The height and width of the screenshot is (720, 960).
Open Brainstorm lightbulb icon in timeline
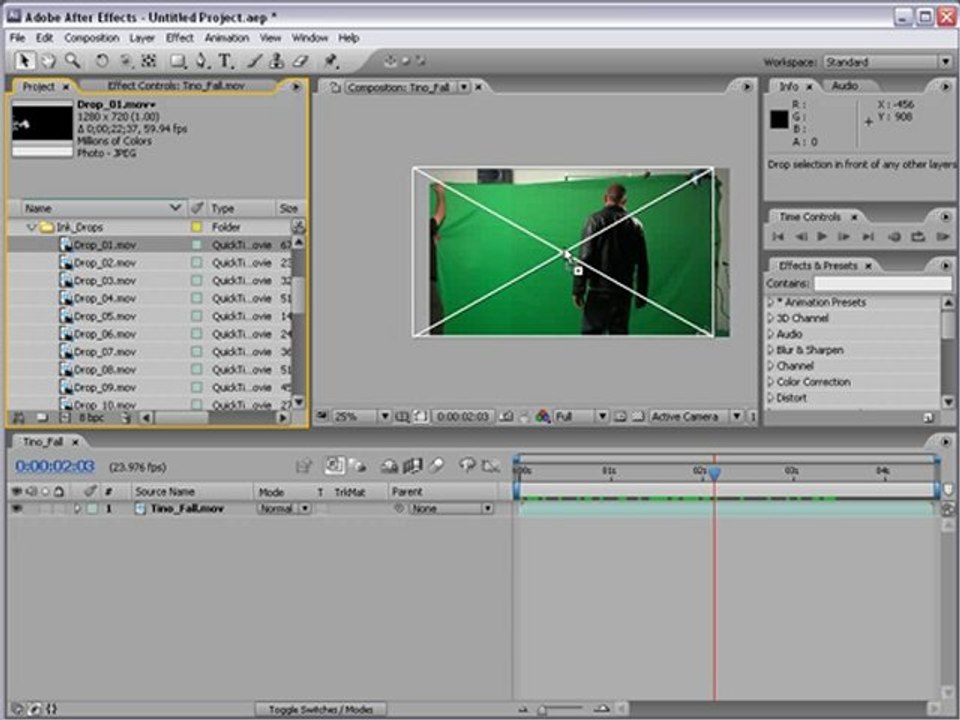467,467
